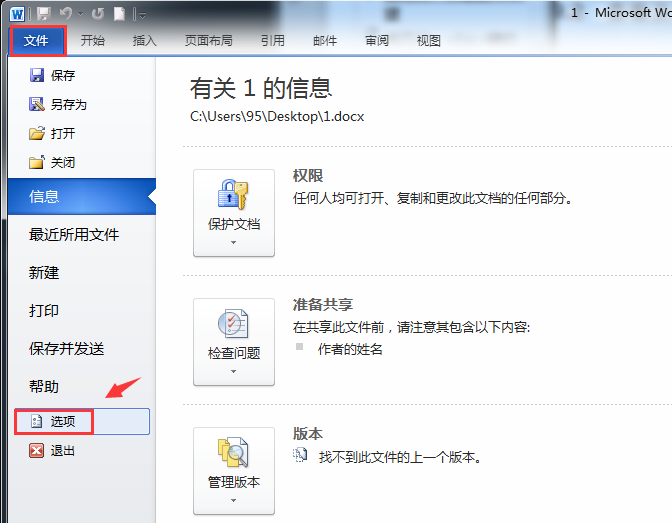672x523 pixels.
Task: Click the 权限 heading text
Action: [x=308, y=176]
